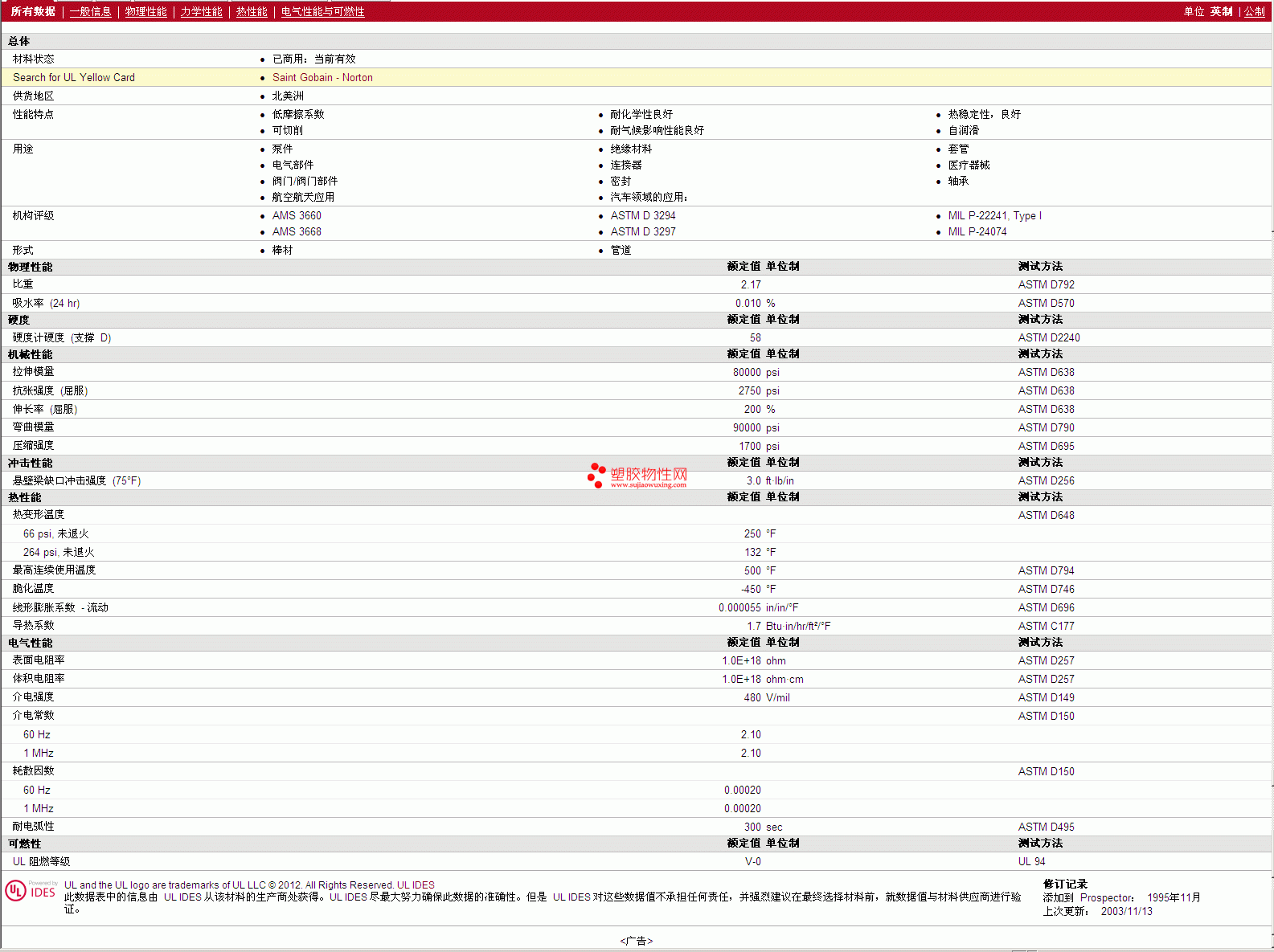
Task: Go to the 力学性能 tab
Action: pyautogui.click(x=201, y=11)
